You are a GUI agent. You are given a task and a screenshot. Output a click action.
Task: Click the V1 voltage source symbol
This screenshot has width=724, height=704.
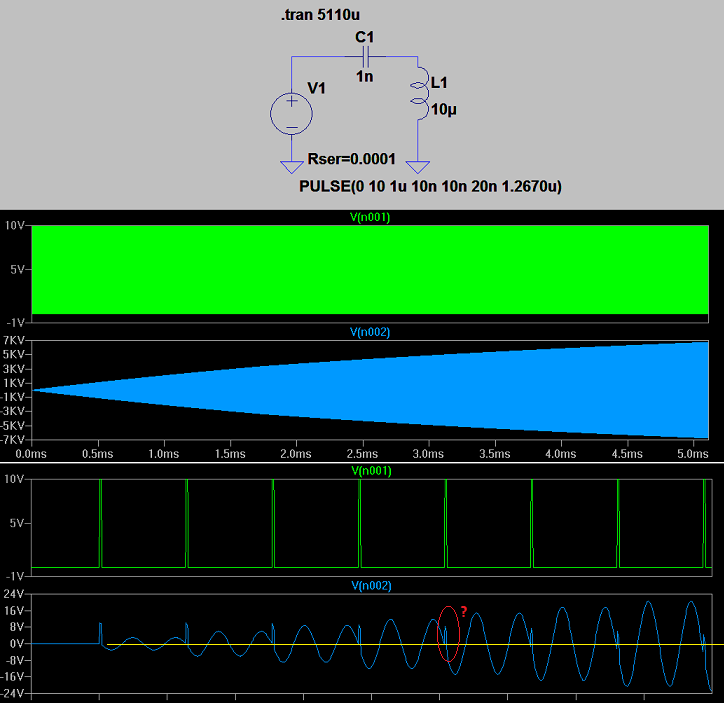[x=291, y=114]
